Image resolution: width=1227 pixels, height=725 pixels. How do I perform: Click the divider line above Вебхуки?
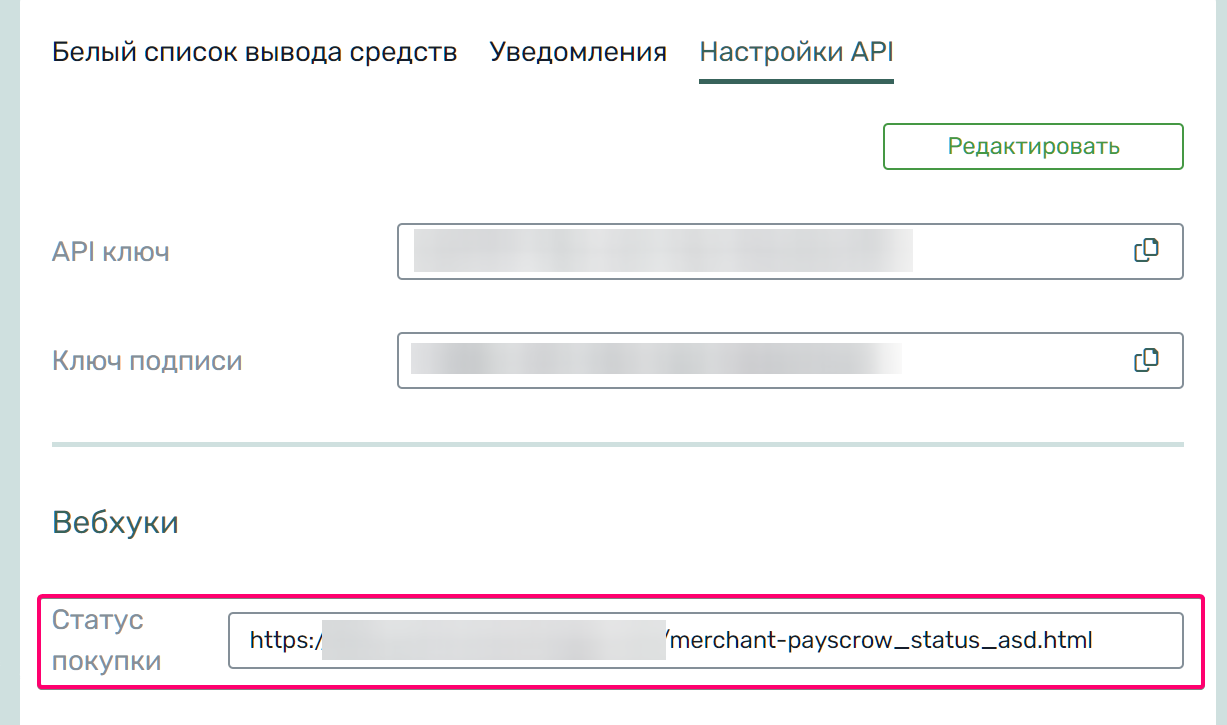[x=617, y=444]
